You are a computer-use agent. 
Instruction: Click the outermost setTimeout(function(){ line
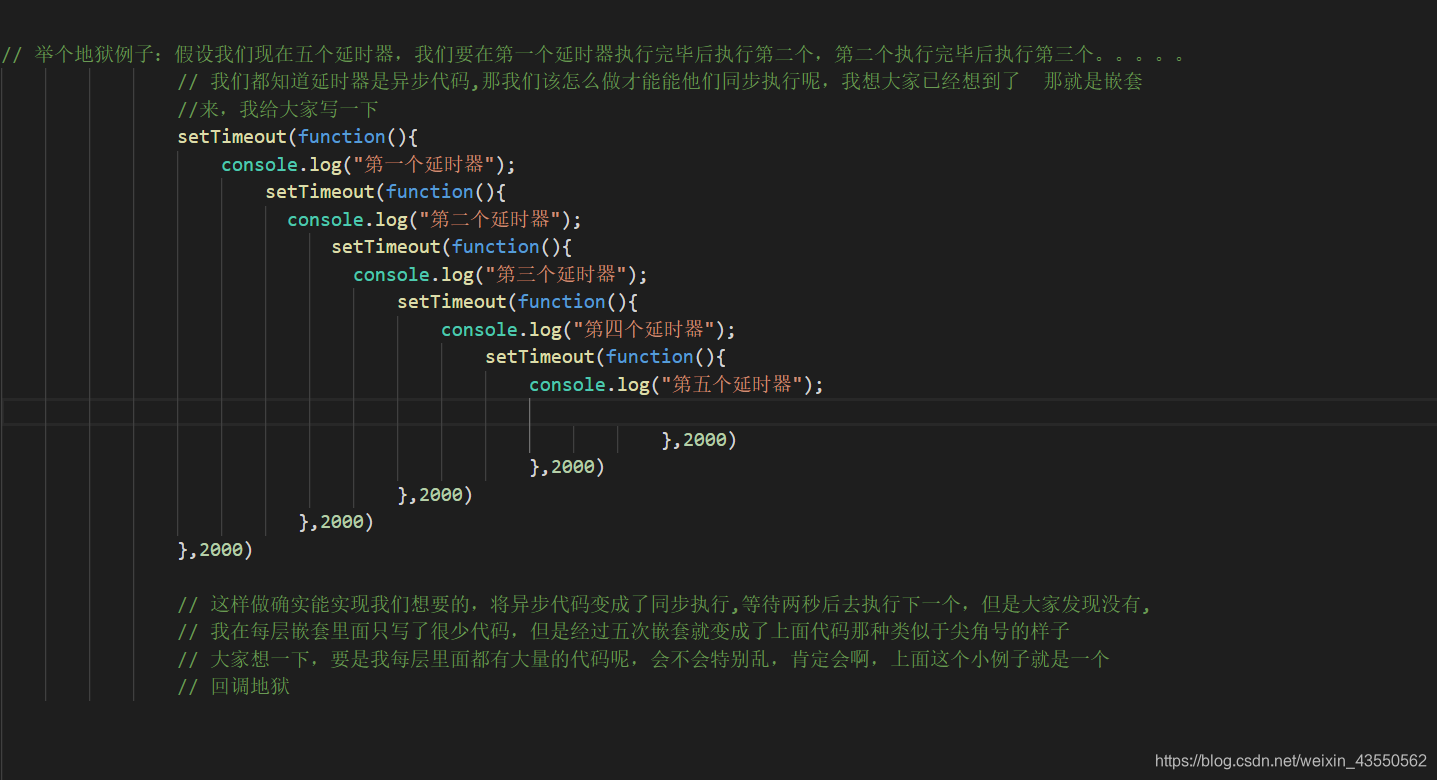(x=298, y=137)
